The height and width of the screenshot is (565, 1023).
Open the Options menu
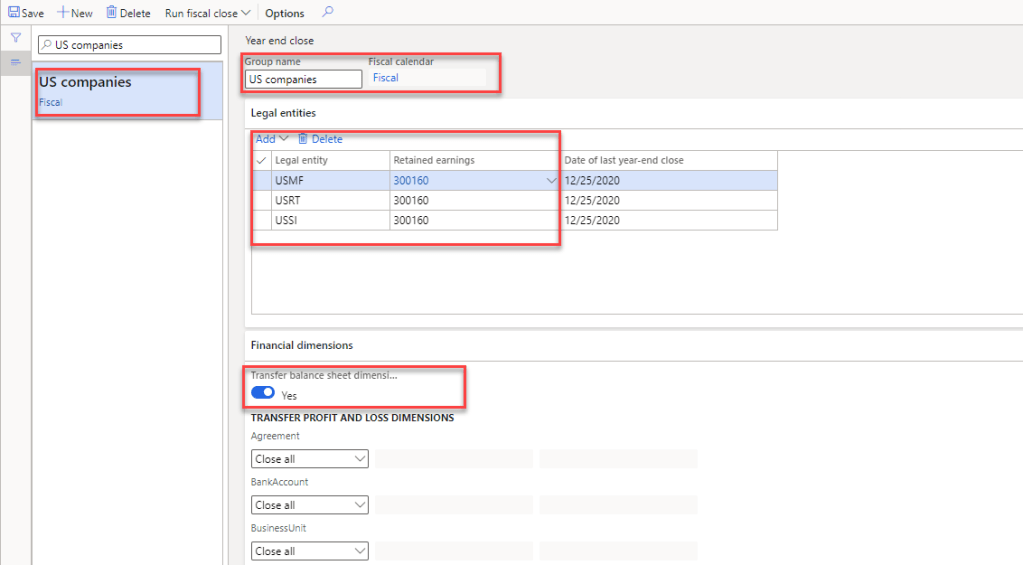pyautogui.click(x=285, y=13)
